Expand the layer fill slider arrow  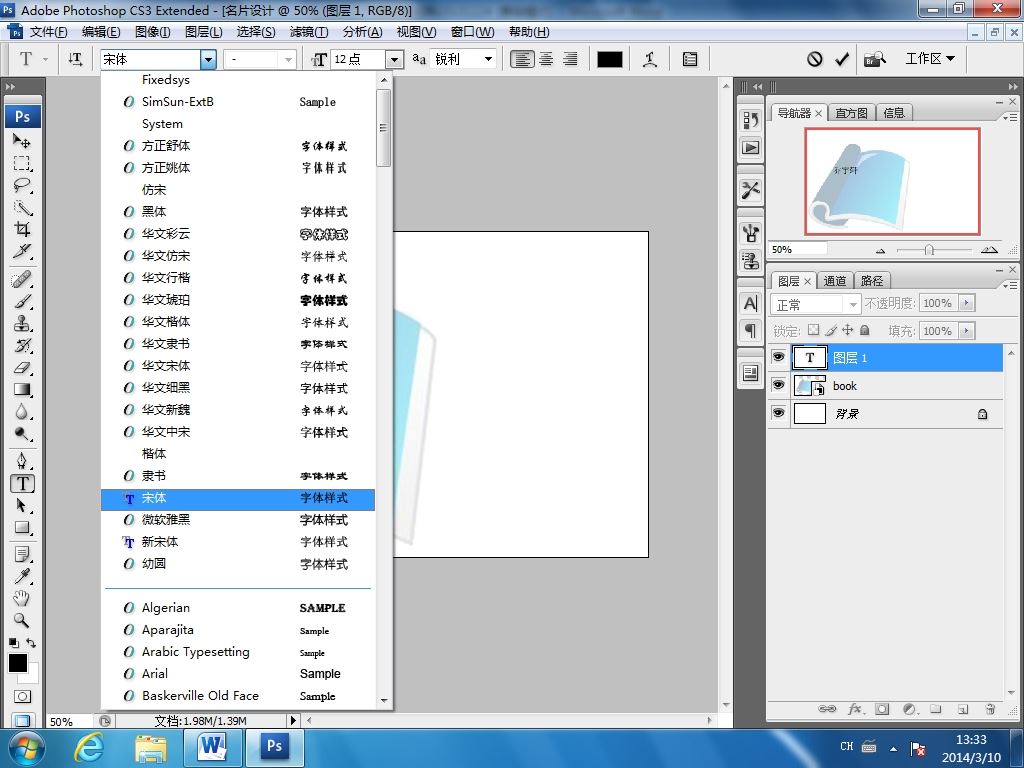pos(967,331)
